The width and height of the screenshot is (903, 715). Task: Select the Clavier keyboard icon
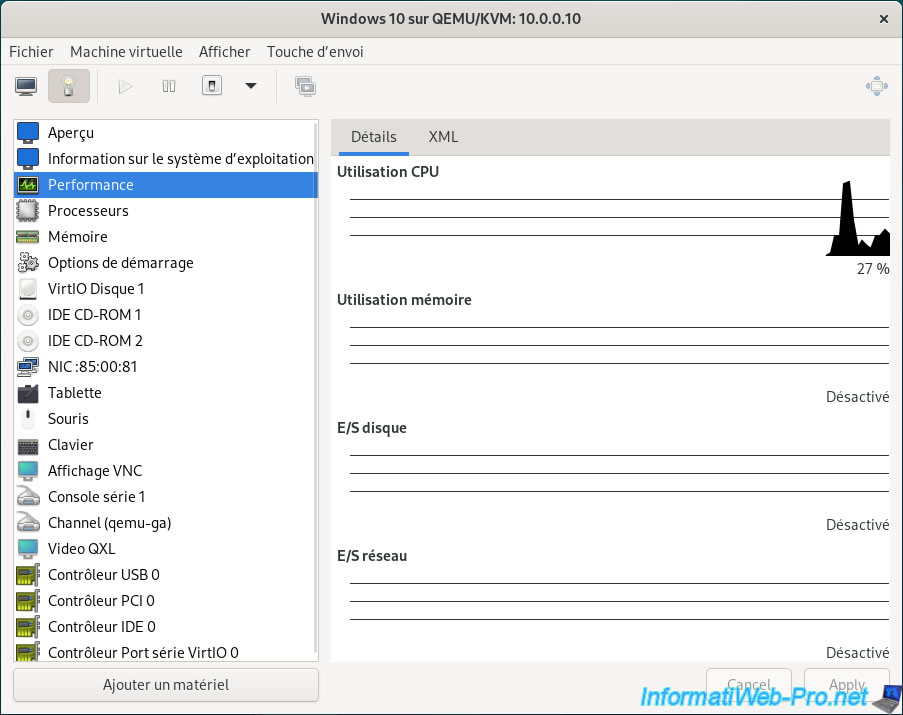click(28, 445)
